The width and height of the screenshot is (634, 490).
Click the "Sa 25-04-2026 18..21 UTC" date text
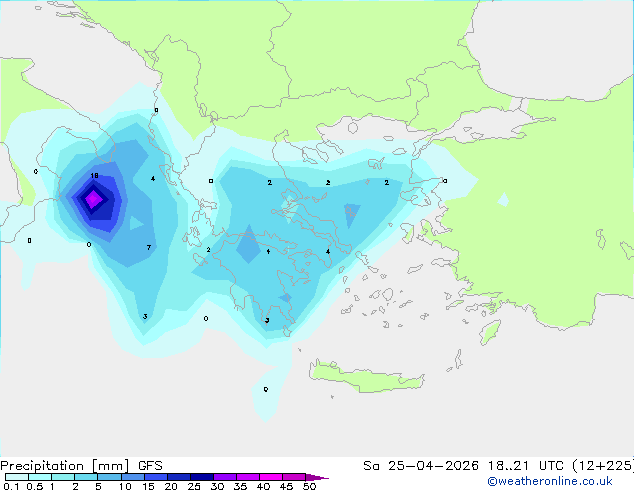[463, 466]
